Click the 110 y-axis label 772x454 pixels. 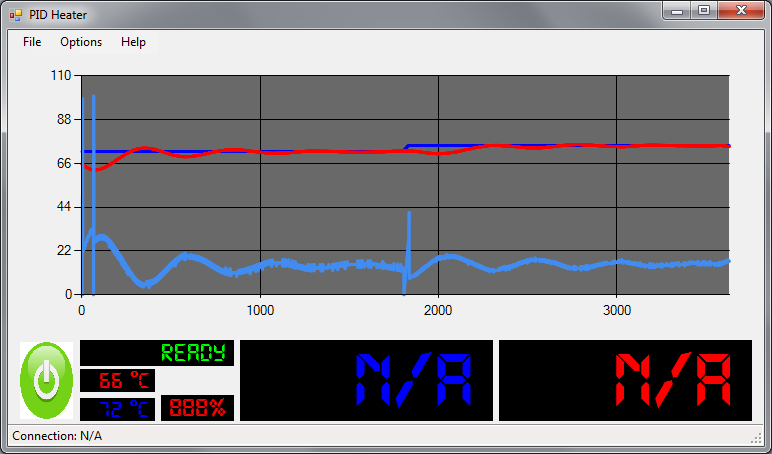click(61, 75)
